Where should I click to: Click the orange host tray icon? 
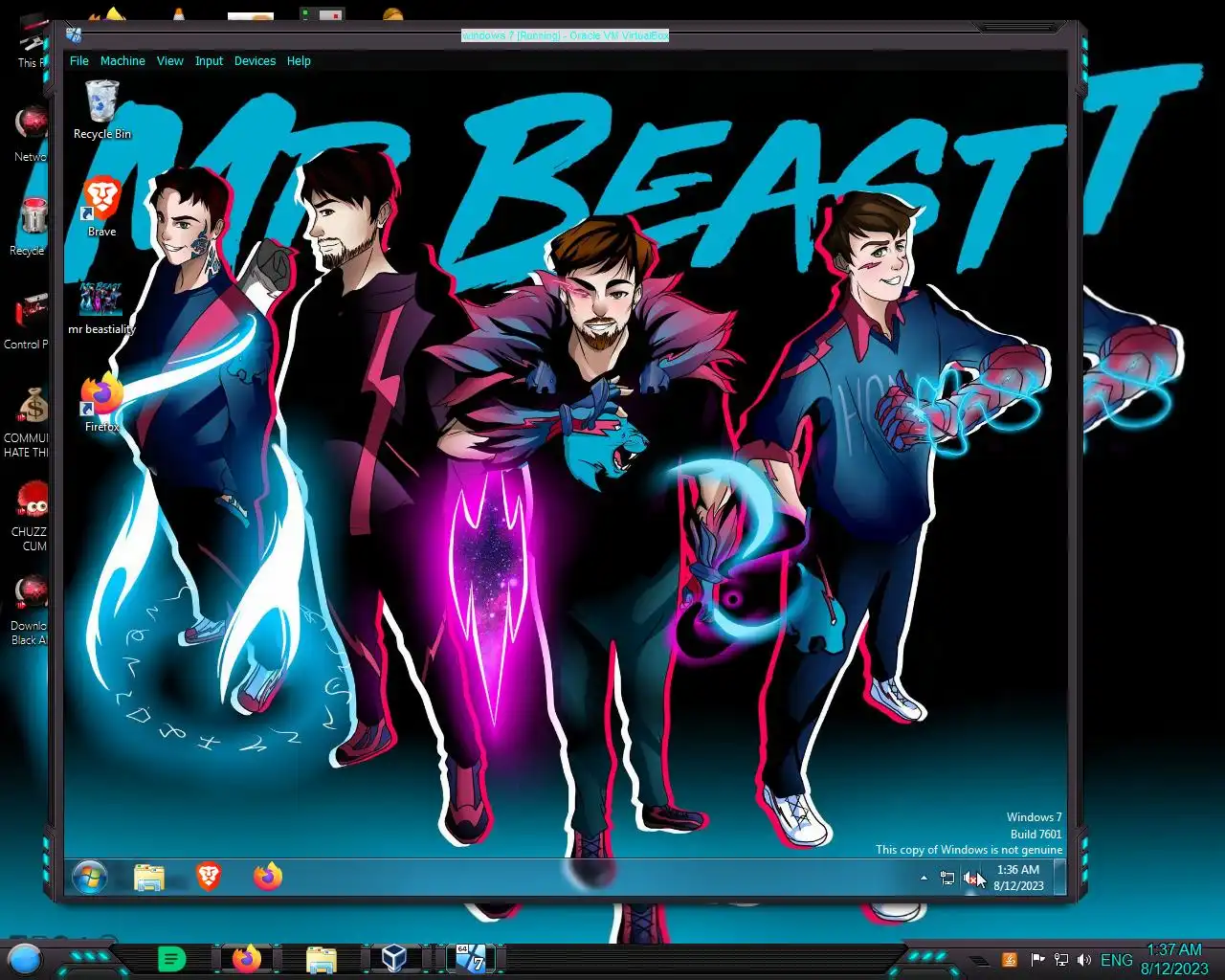[1009, 960]
